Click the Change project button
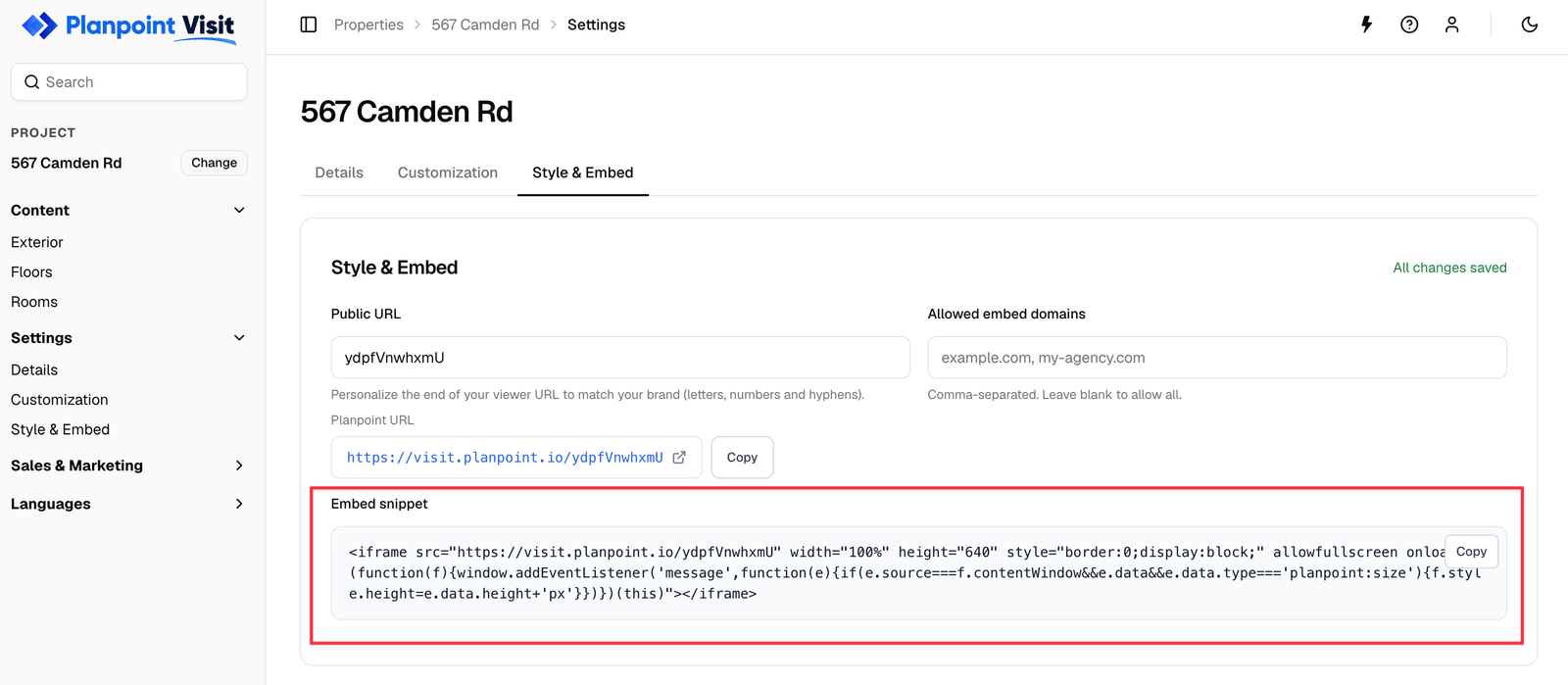1568x685 pixels. (x=215, y=163)
